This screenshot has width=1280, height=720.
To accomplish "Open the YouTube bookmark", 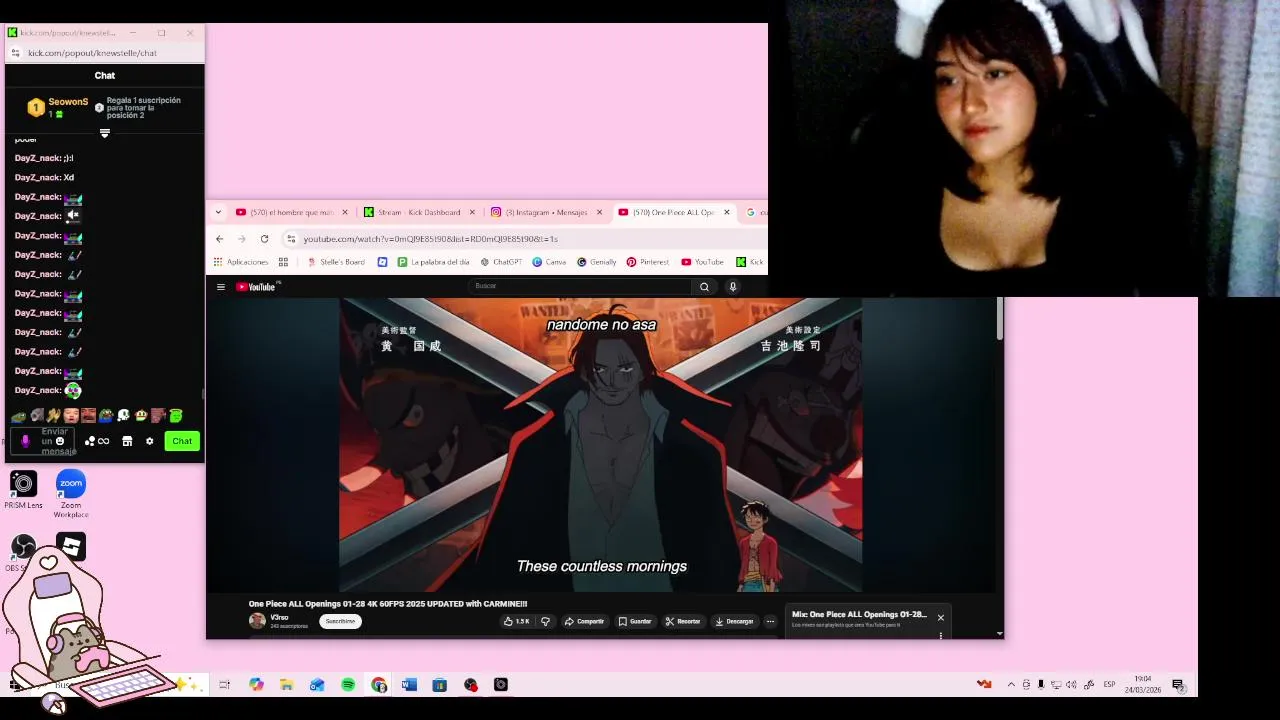I will (702, 262).
